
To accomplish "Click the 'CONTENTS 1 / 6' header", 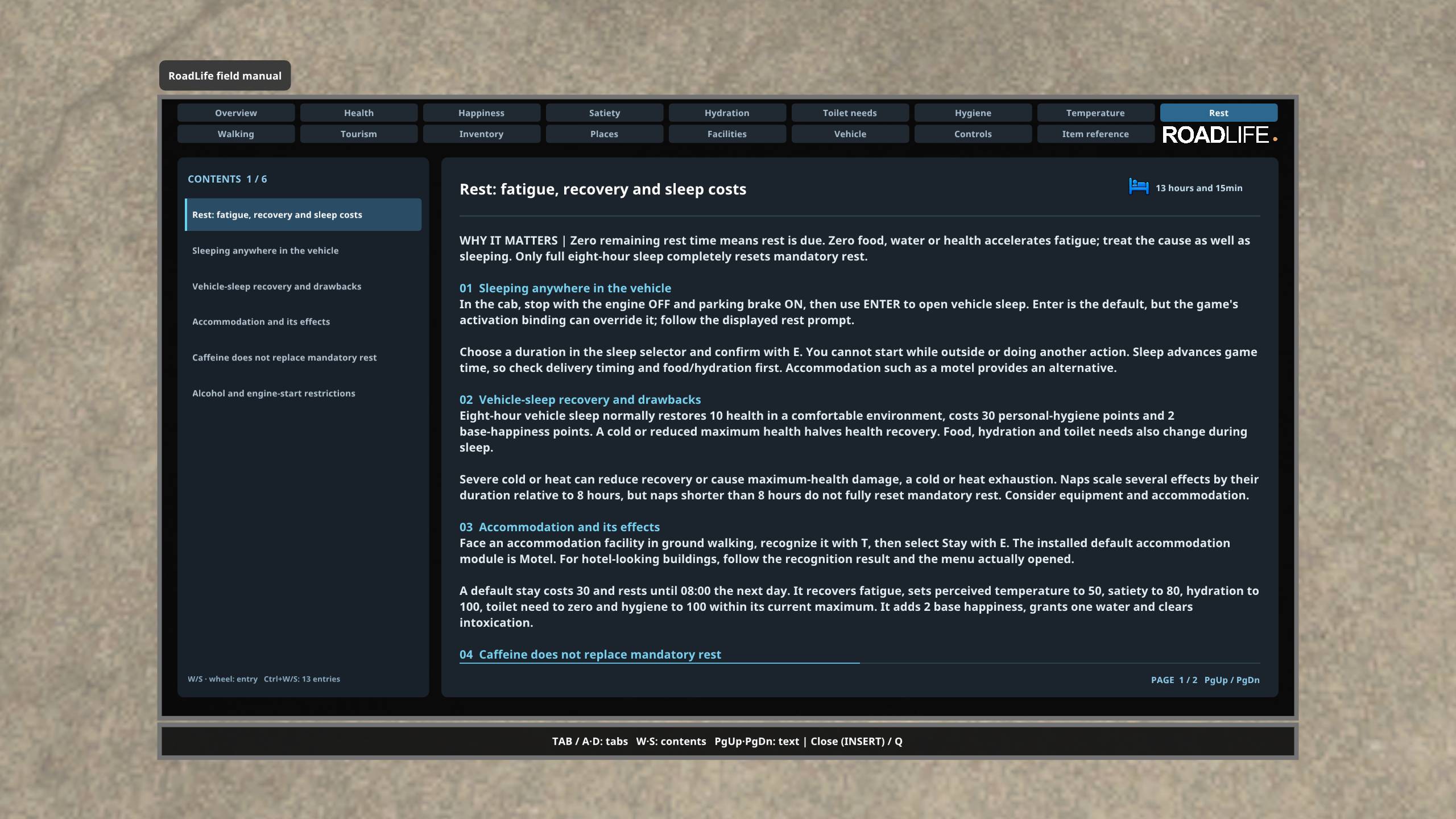I will (x=227, y=179).
